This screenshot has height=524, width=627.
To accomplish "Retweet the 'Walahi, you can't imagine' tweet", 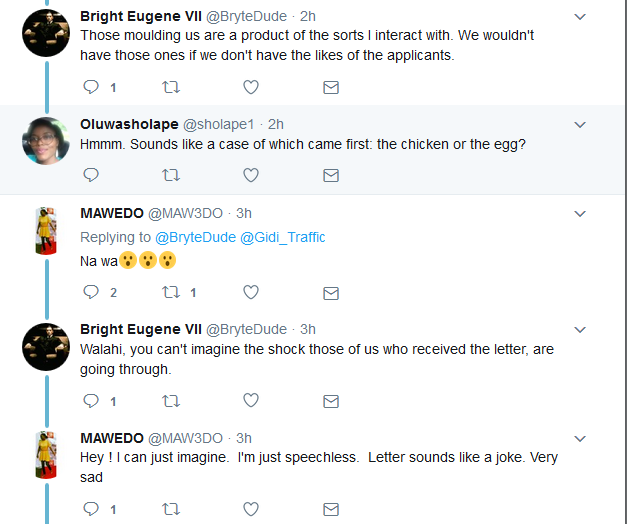I will pyautogui.click(x=171, y=401).
